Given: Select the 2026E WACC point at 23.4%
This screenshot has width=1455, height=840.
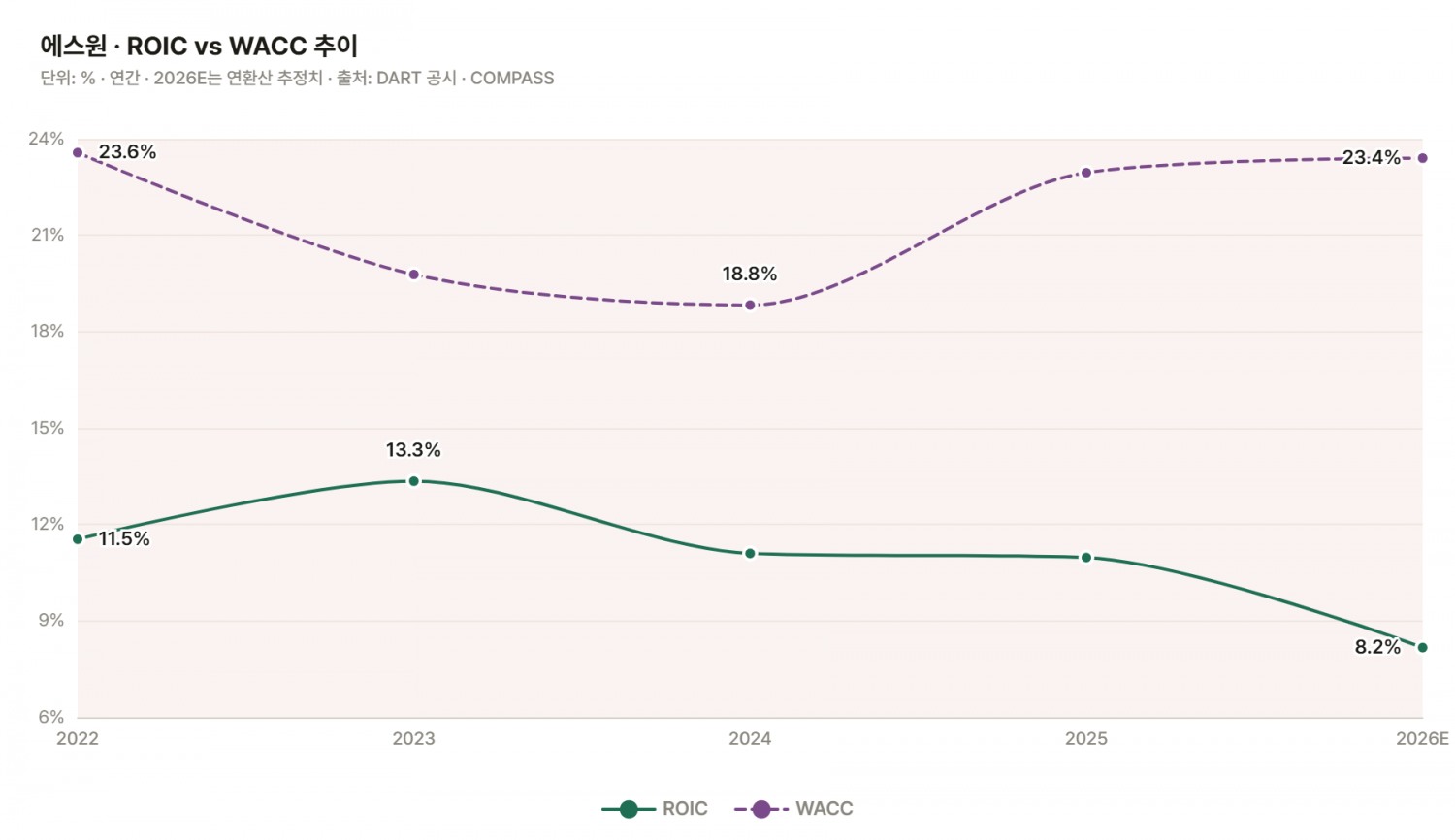Looking at the screenshot, I should 1422,158.
